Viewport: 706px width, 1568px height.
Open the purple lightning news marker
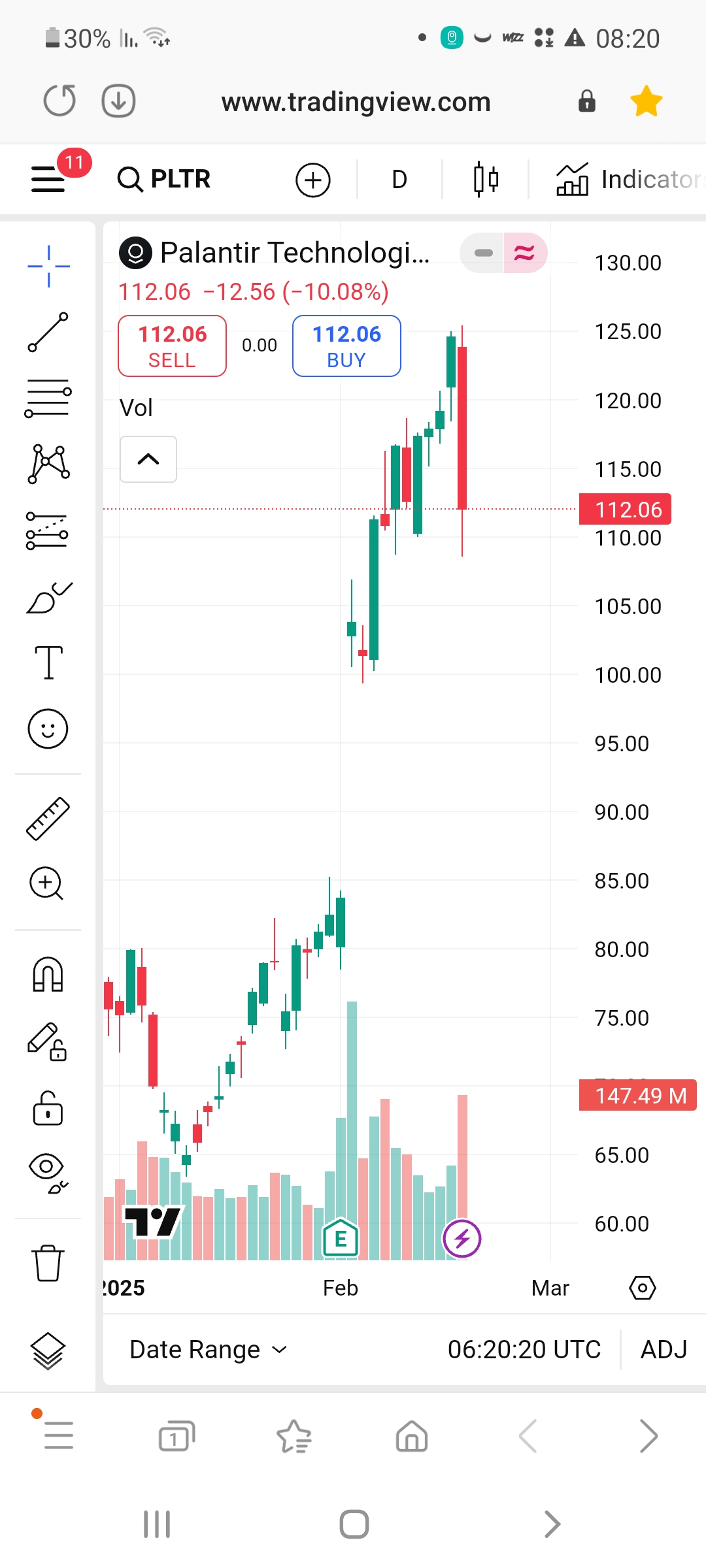[x=462, y=1238]
